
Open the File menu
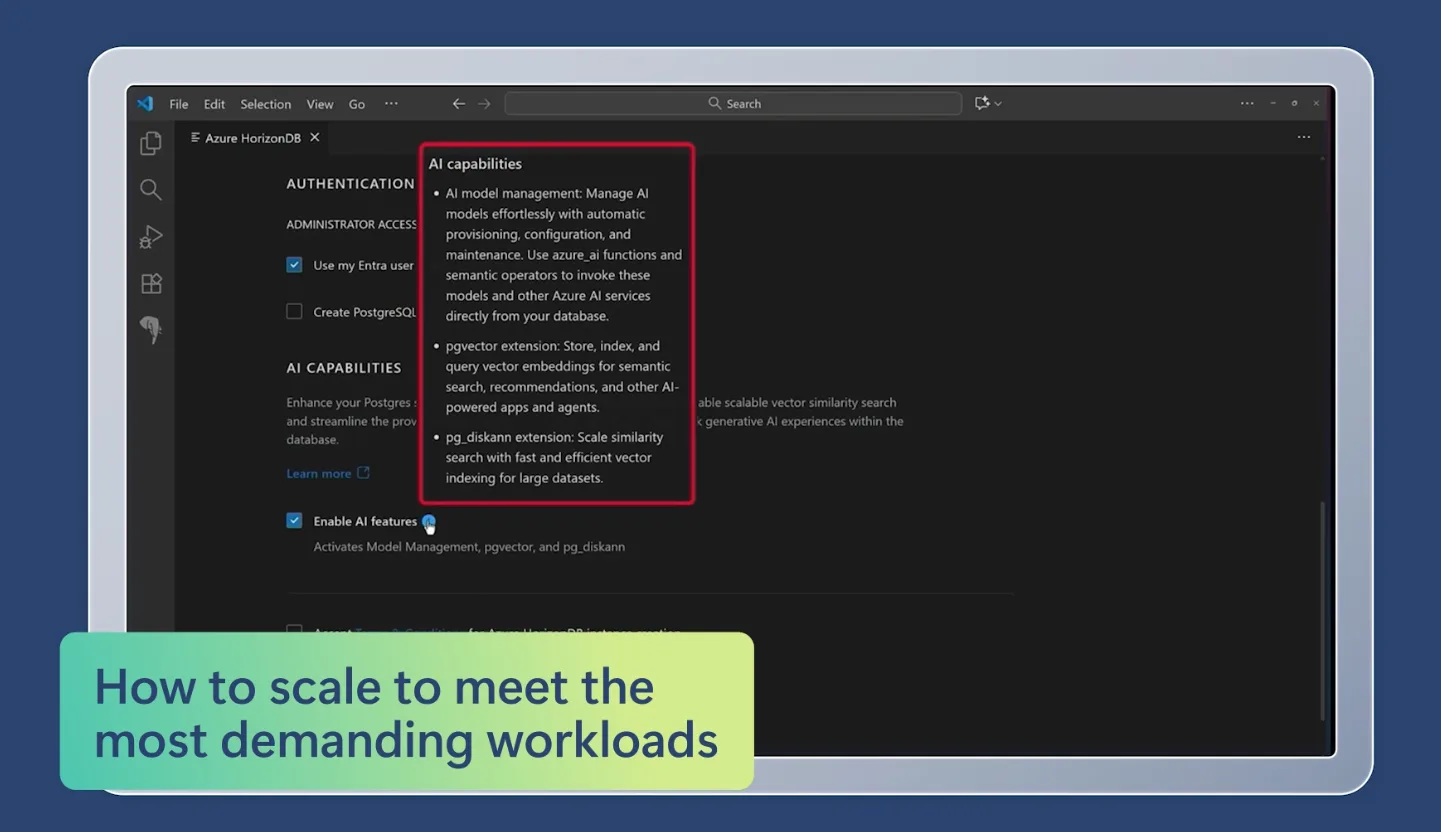tap(178, 103)
